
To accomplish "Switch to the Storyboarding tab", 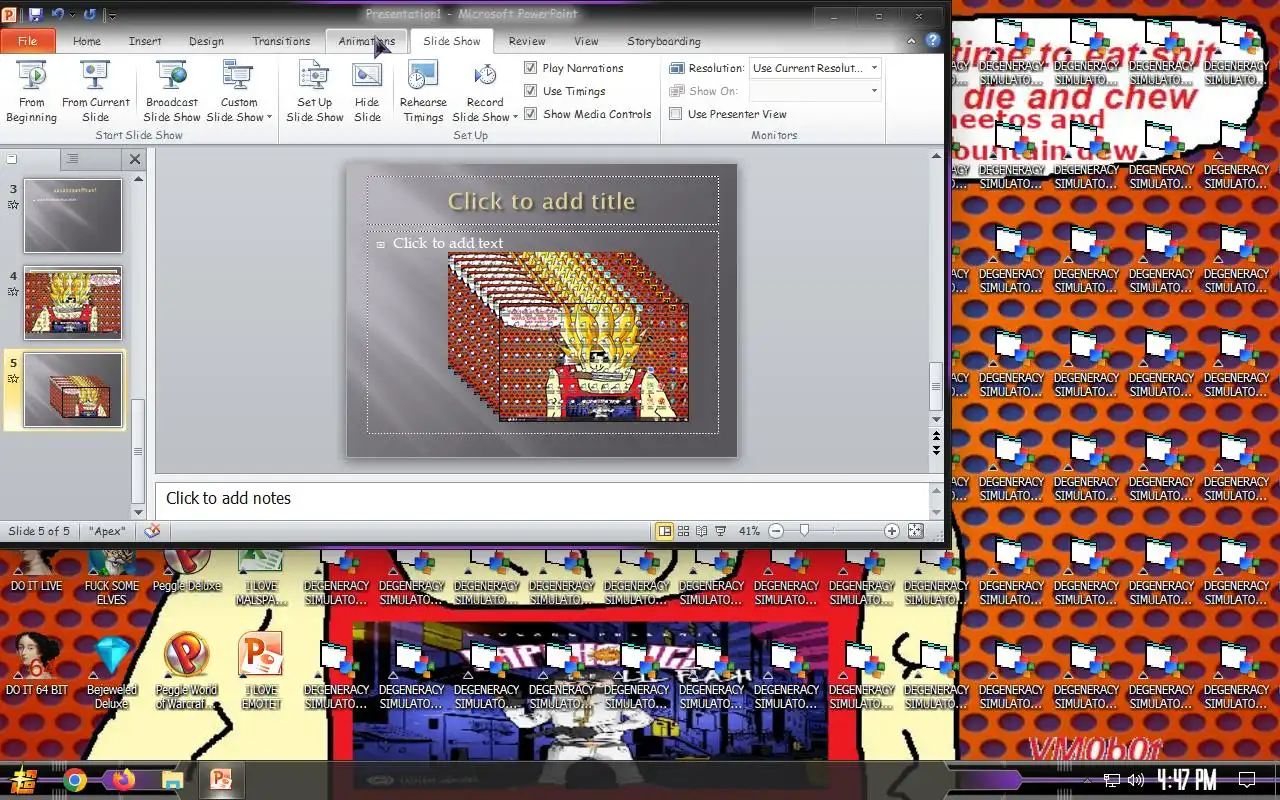I will click(664, 41).
